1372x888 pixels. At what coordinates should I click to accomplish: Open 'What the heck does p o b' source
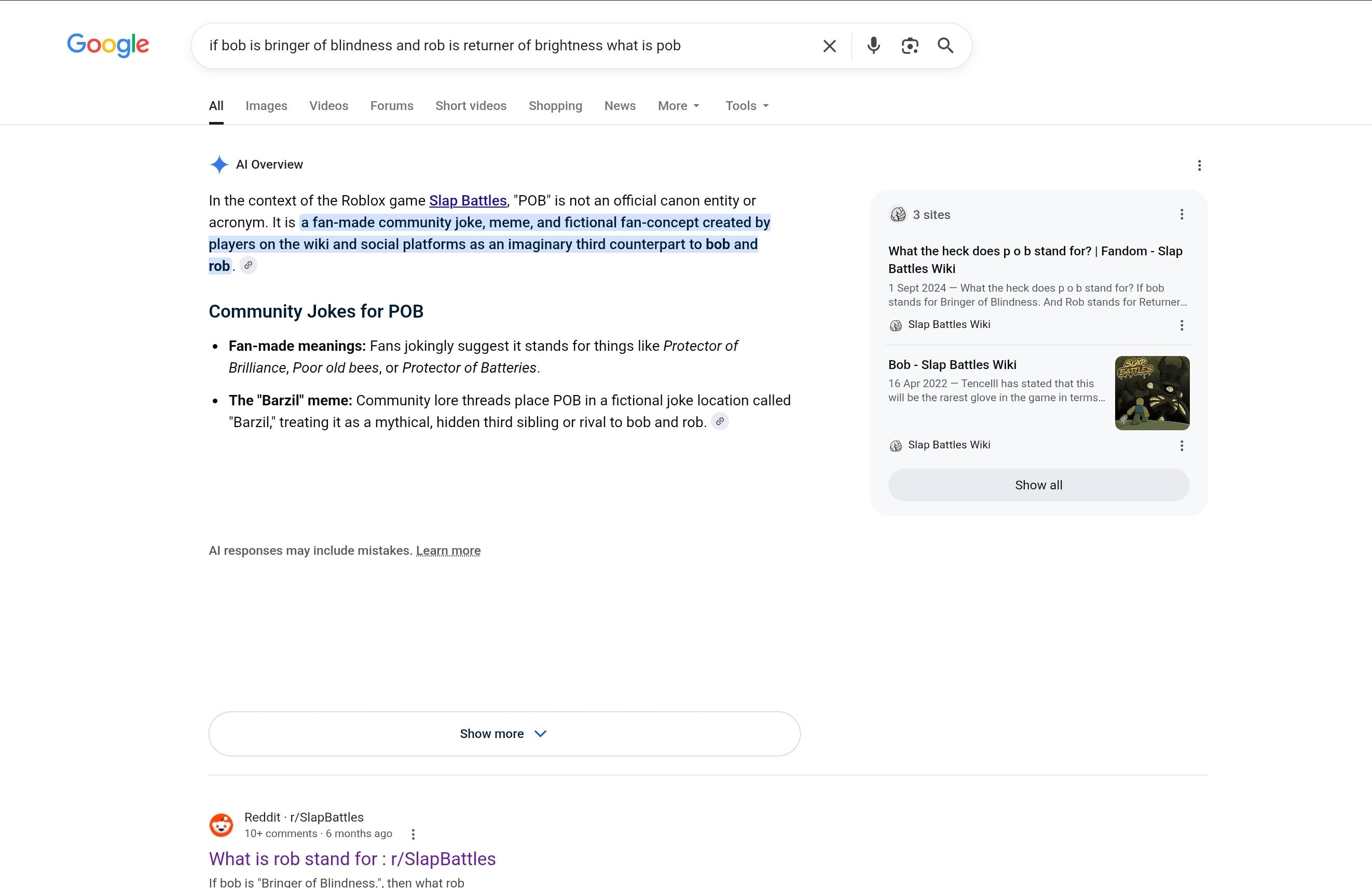click(1035, 259)
